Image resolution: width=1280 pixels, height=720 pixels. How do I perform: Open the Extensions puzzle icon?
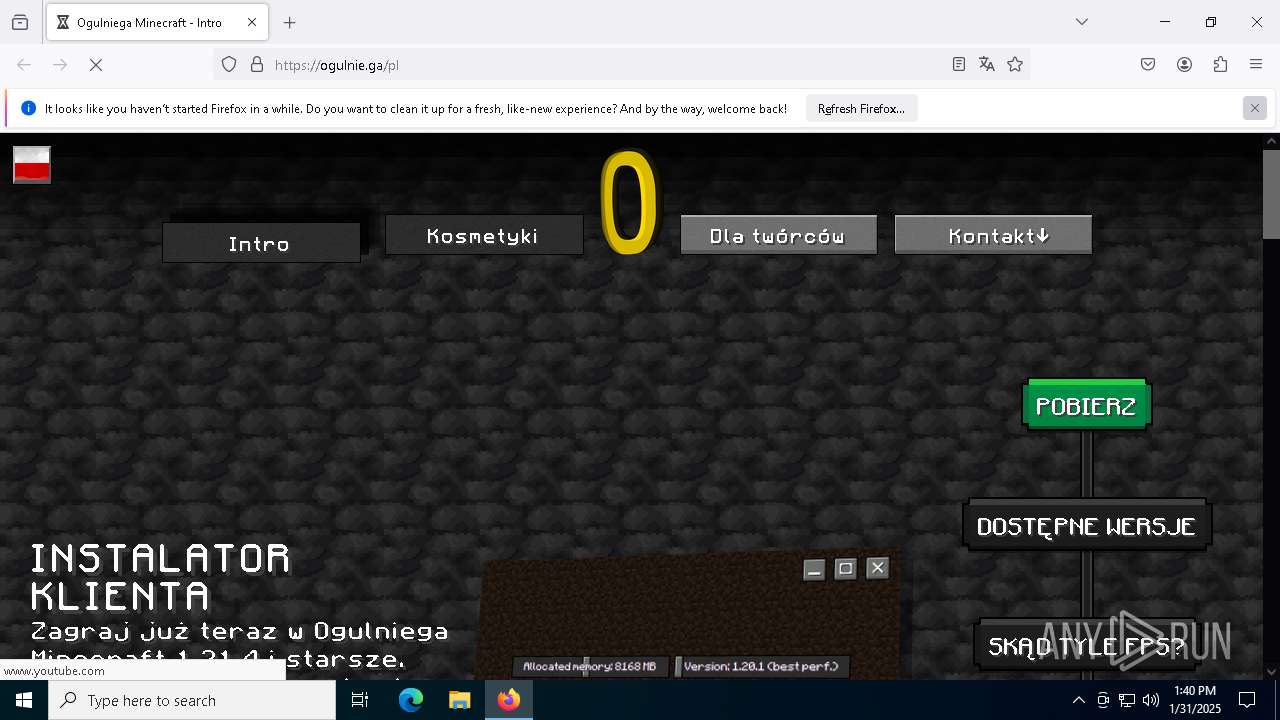pyautogui.click(x=1220, y=65)
